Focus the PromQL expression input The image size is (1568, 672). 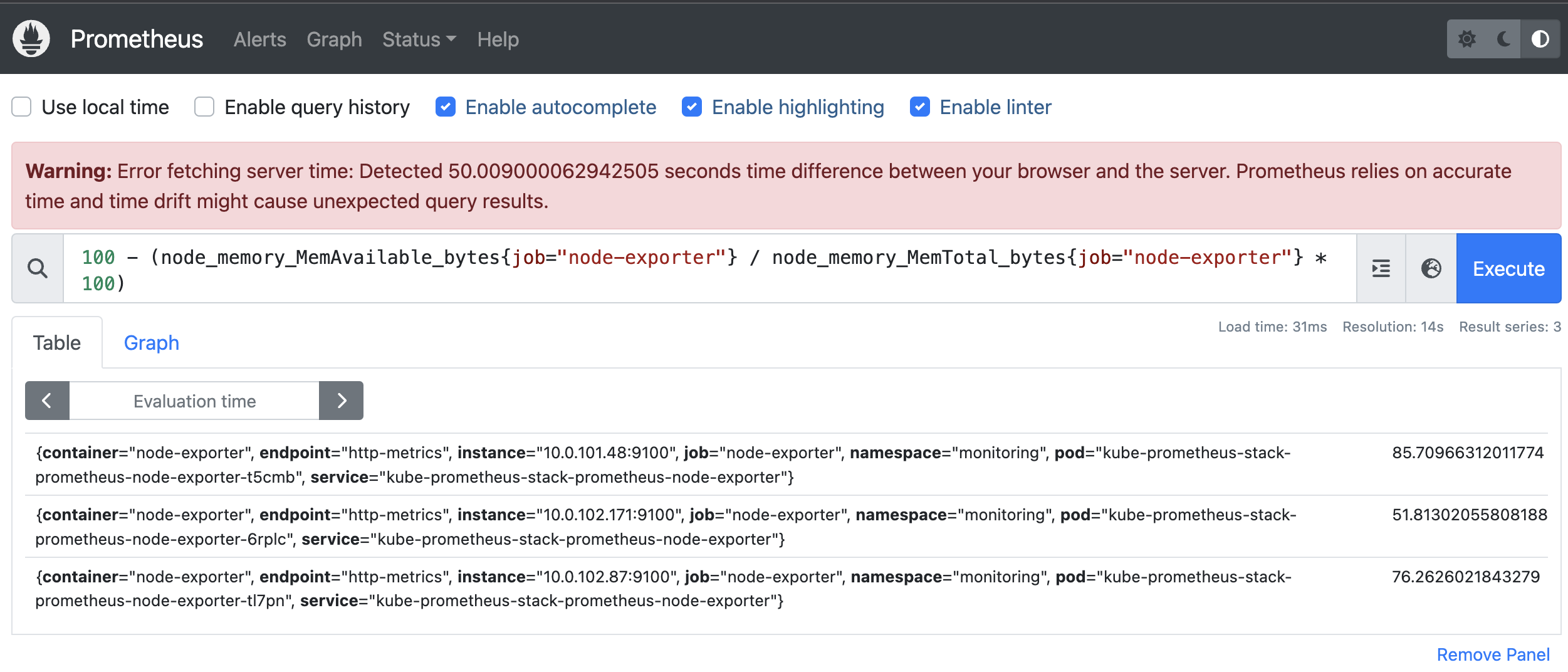[709, 269]
